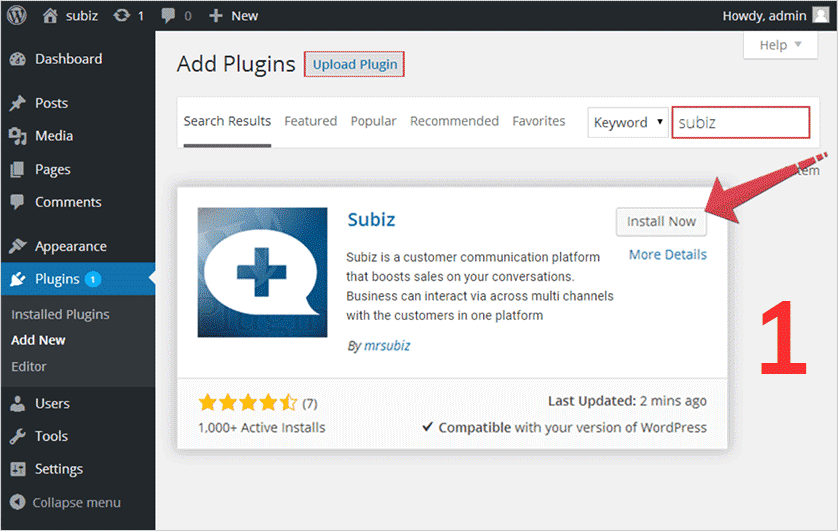Image resolution: width=838 pixels, height=531 pixels.
Task: Click the Media icon in sidebar
Action: [x=18, y=136]
